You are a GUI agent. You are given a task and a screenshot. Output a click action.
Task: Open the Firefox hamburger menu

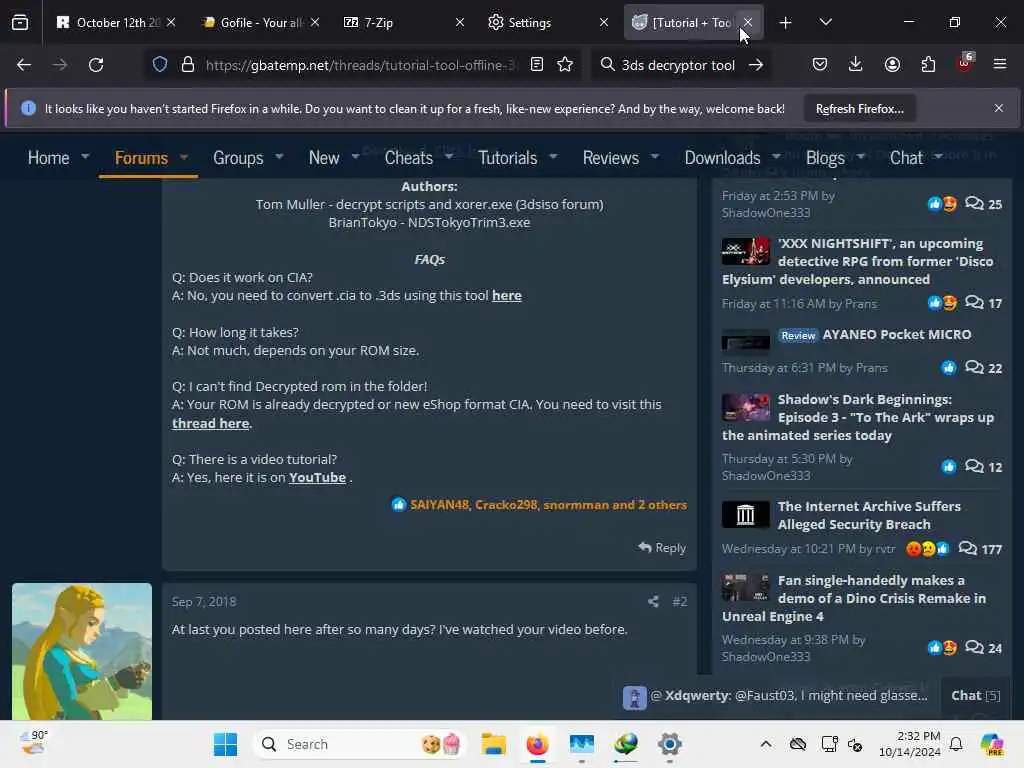pyautogui.click(x=1000, y=65)
